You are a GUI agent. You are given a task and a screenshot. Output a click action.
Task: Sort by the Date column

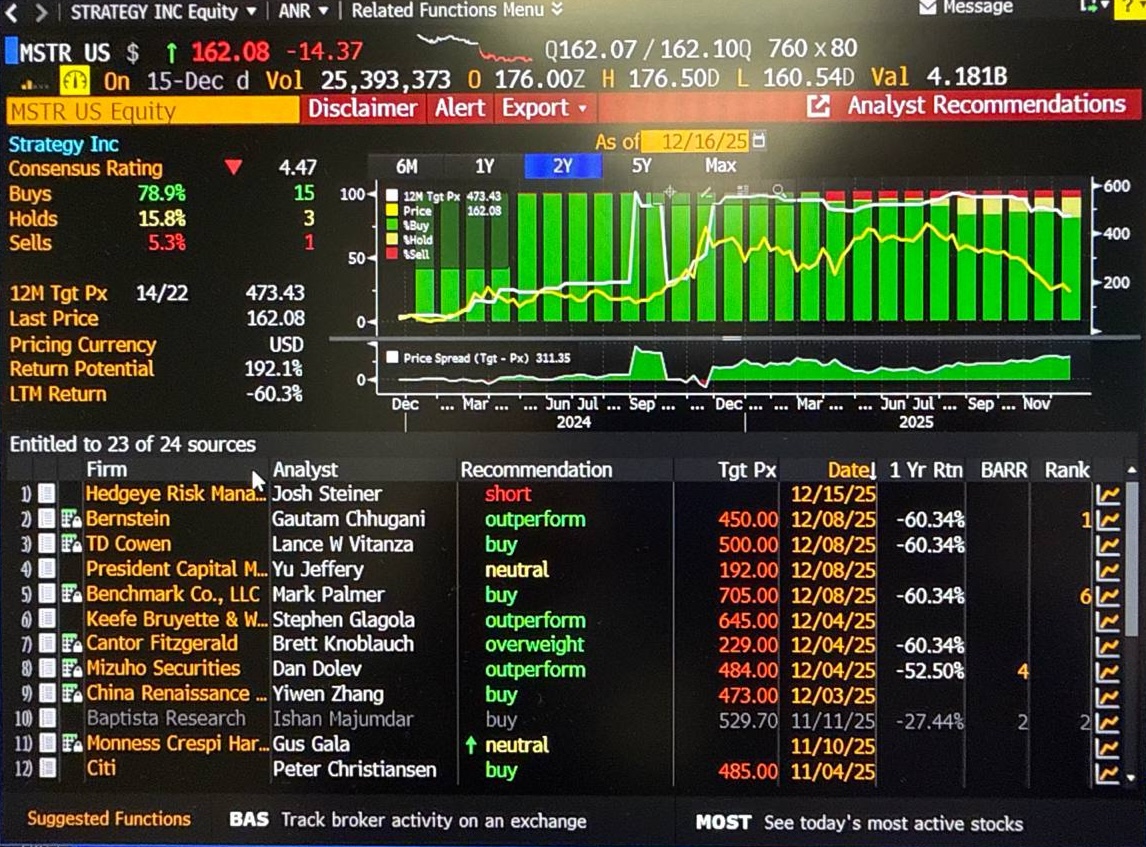coord(851,470)
